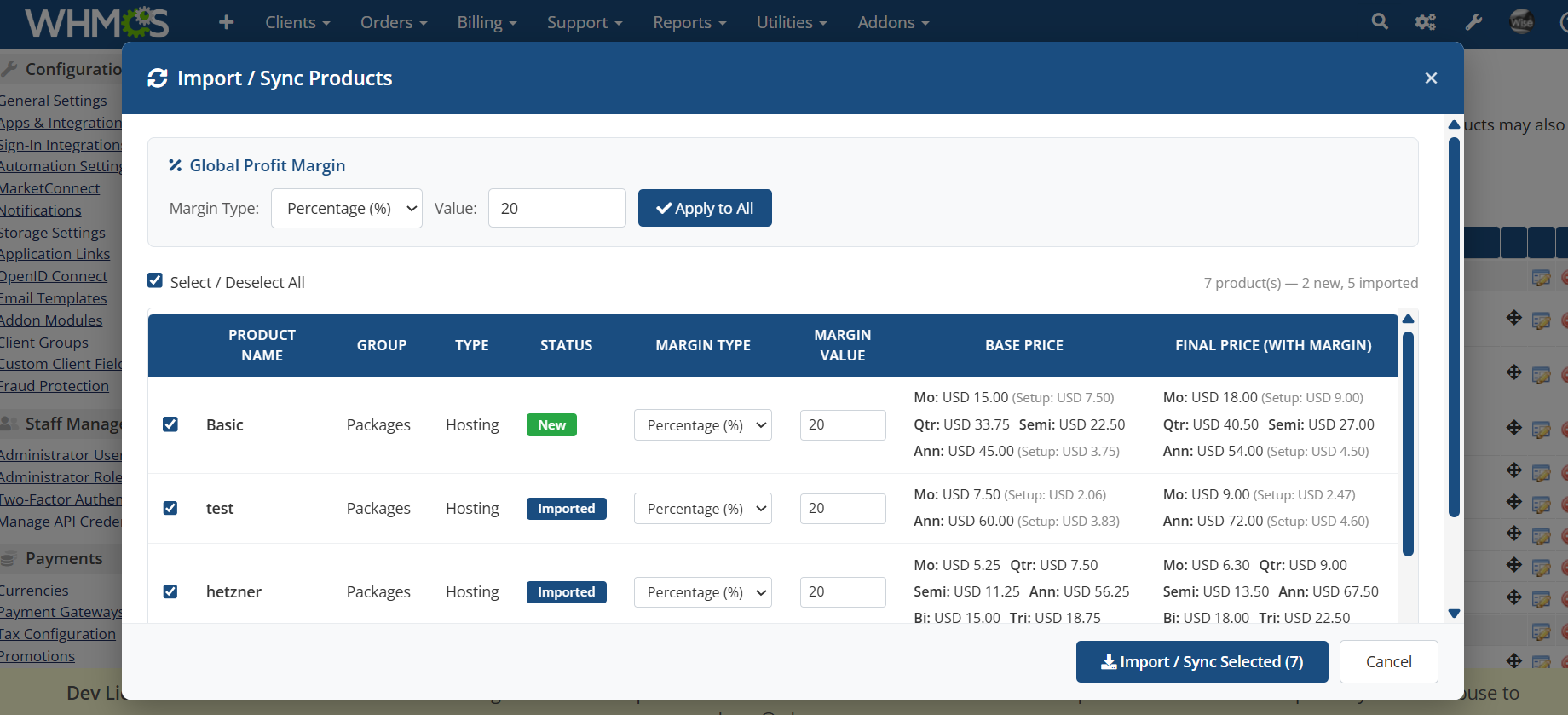Open the user avatar icon in header
The height and width of the screenshot is (715, 1568).
click(1521, 22)
